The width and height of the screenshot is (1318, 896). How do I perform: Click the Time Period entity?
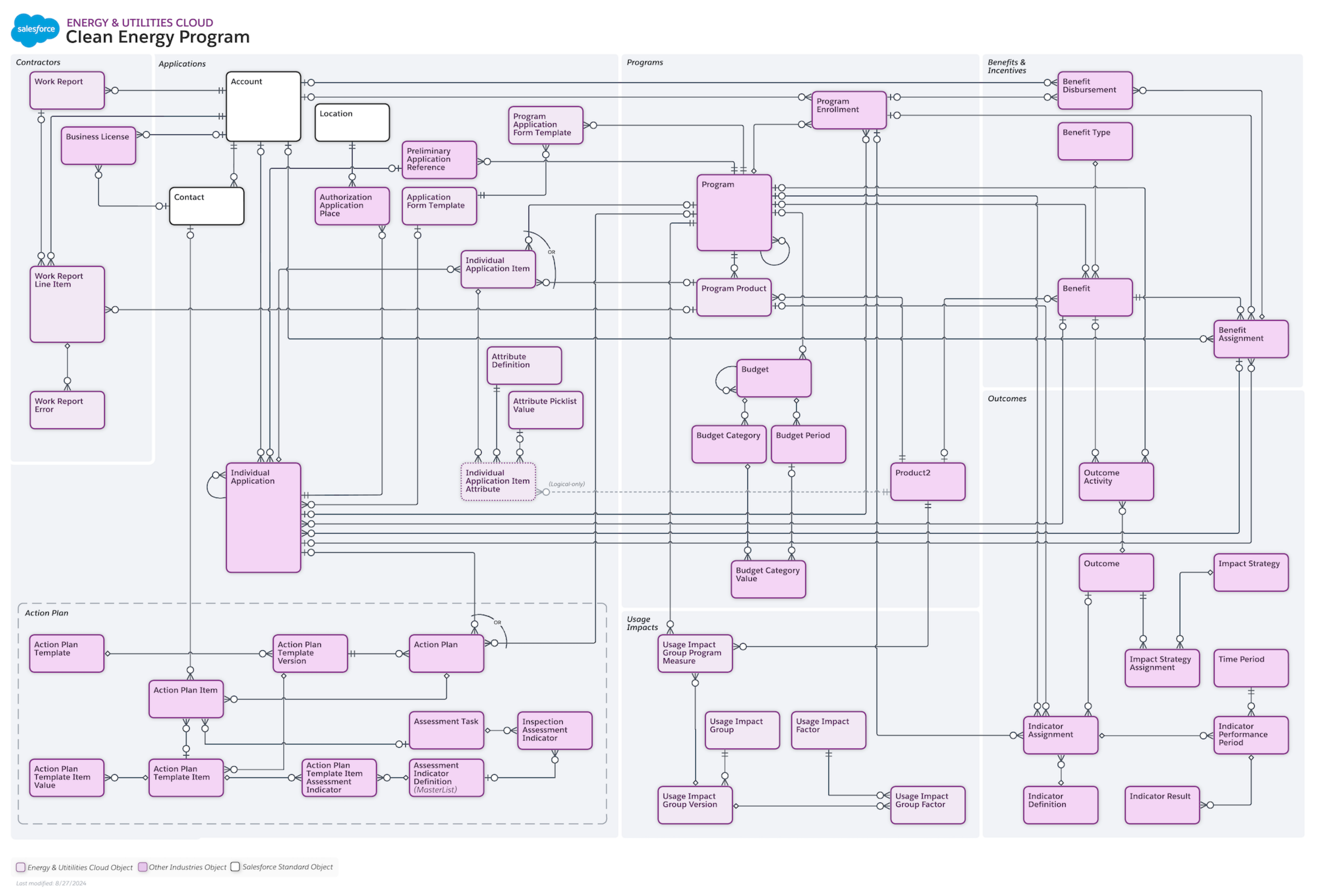tap(1251, 668)
